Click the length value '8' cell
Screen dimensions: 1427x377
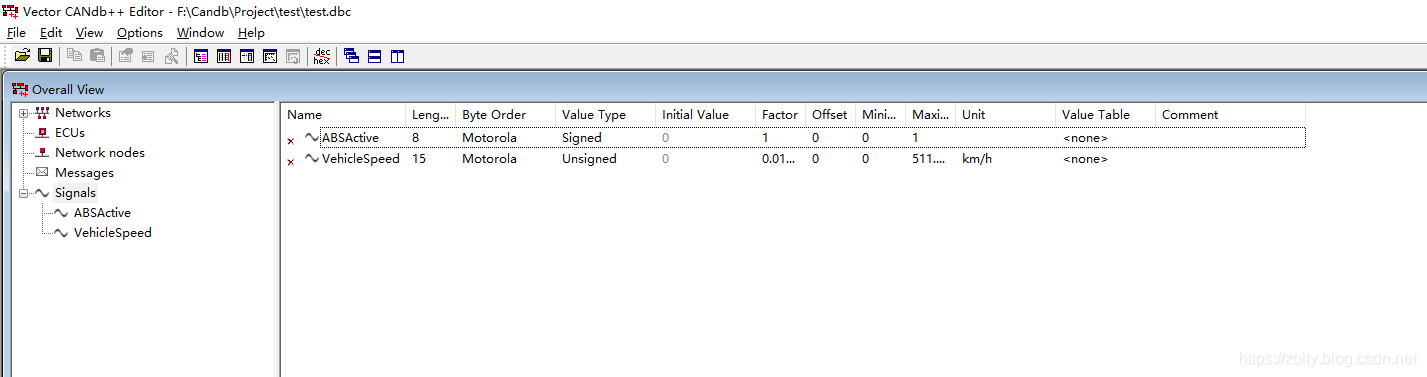tap(415, 138)
